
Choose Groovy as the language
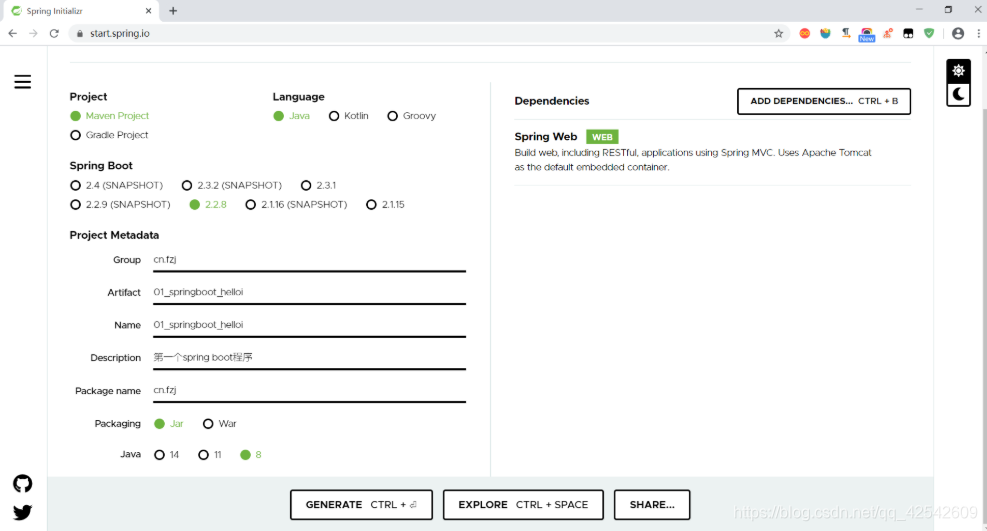pos(412,116)
